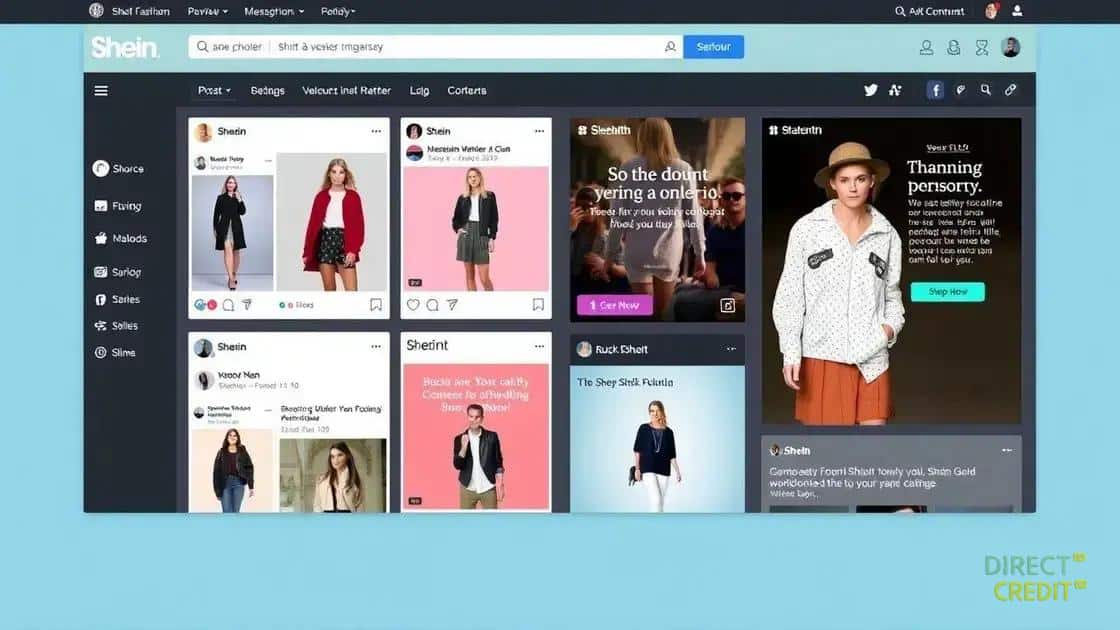The image size is (1120, 630).
Task: Switch to the Sedngs tab
Action: (268, 91)
